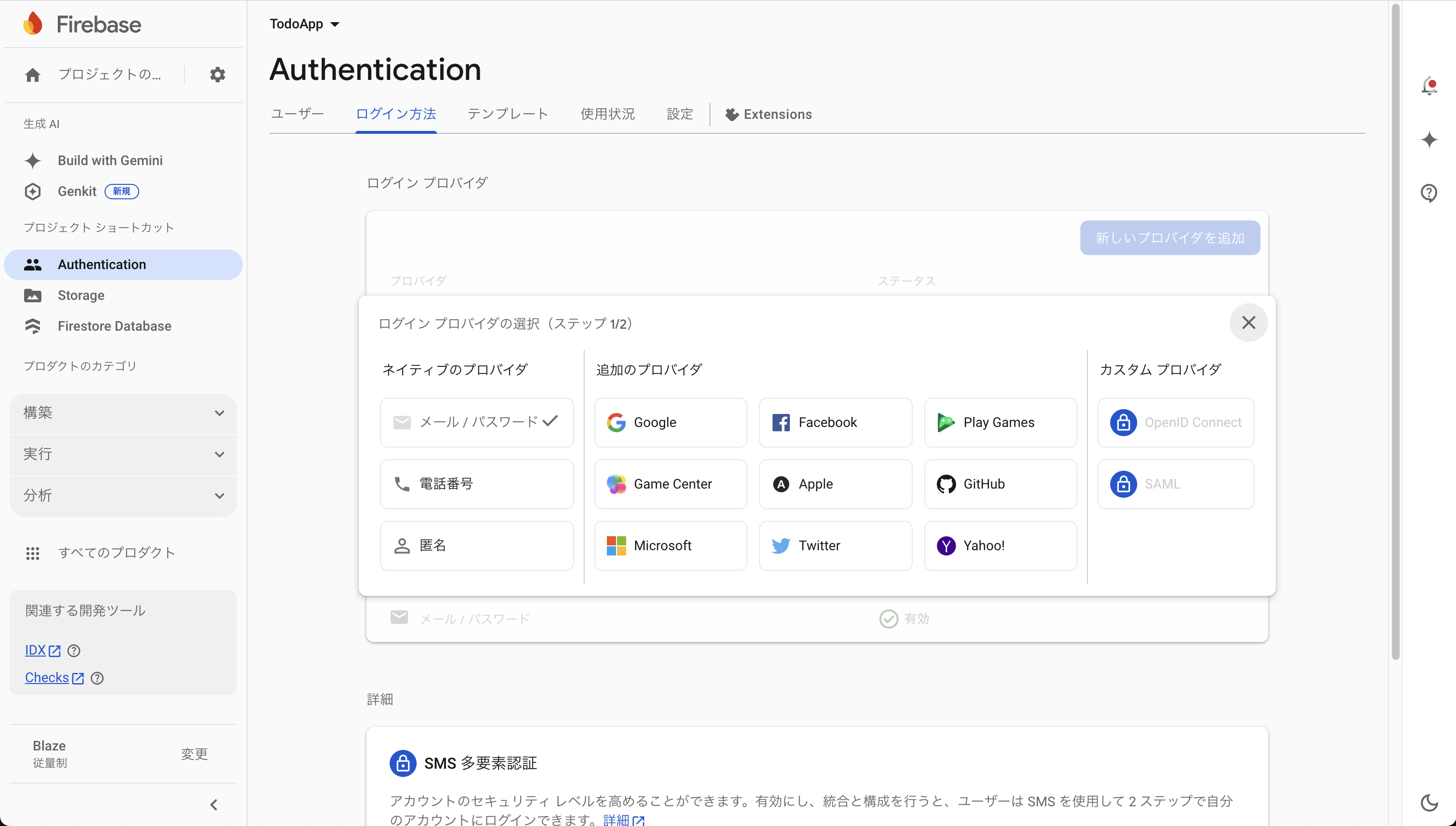Choose Play Games provider
Viewport: 1456px width, 826px height.
(x=1000, y=423)
